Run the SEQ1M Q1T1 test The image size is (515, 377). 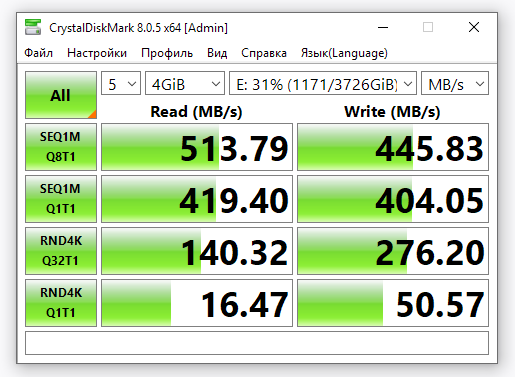coord(61,199)
